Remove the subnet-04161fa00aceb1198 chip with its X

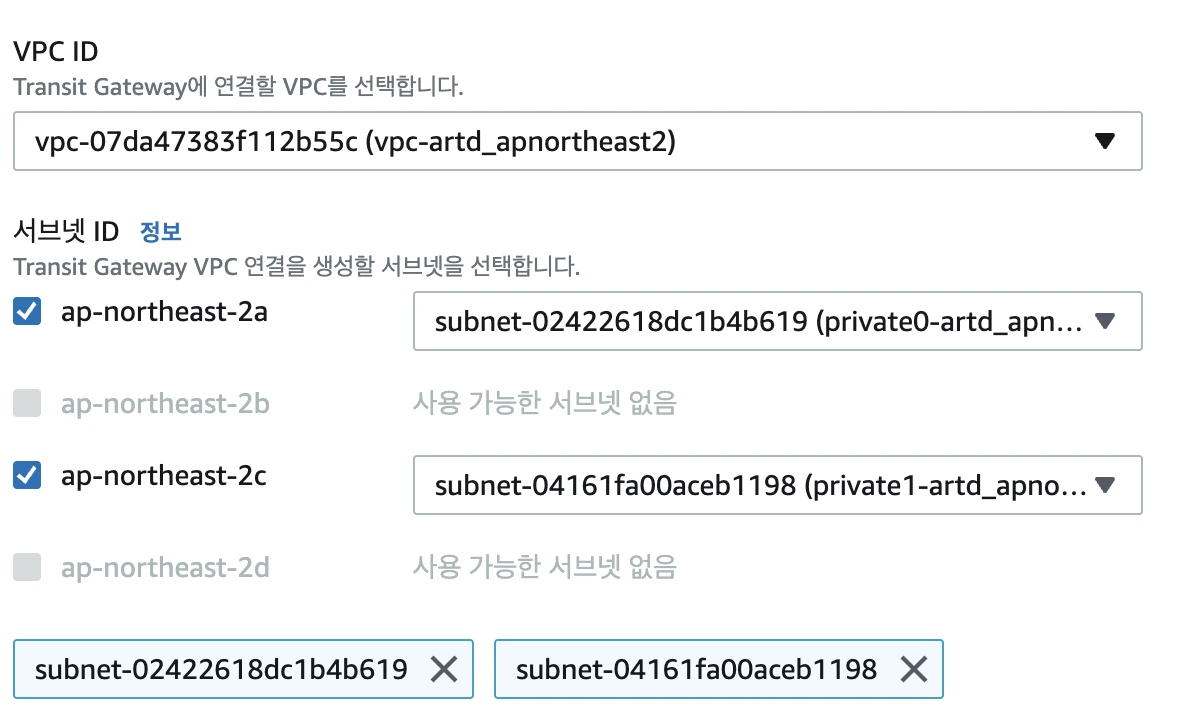tap(913, 669)
